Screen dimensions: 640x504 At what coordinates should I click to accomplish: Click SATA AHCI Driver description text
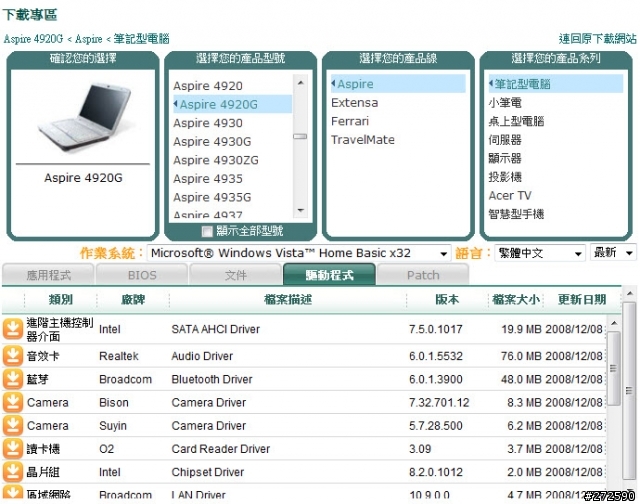point(216,329)
